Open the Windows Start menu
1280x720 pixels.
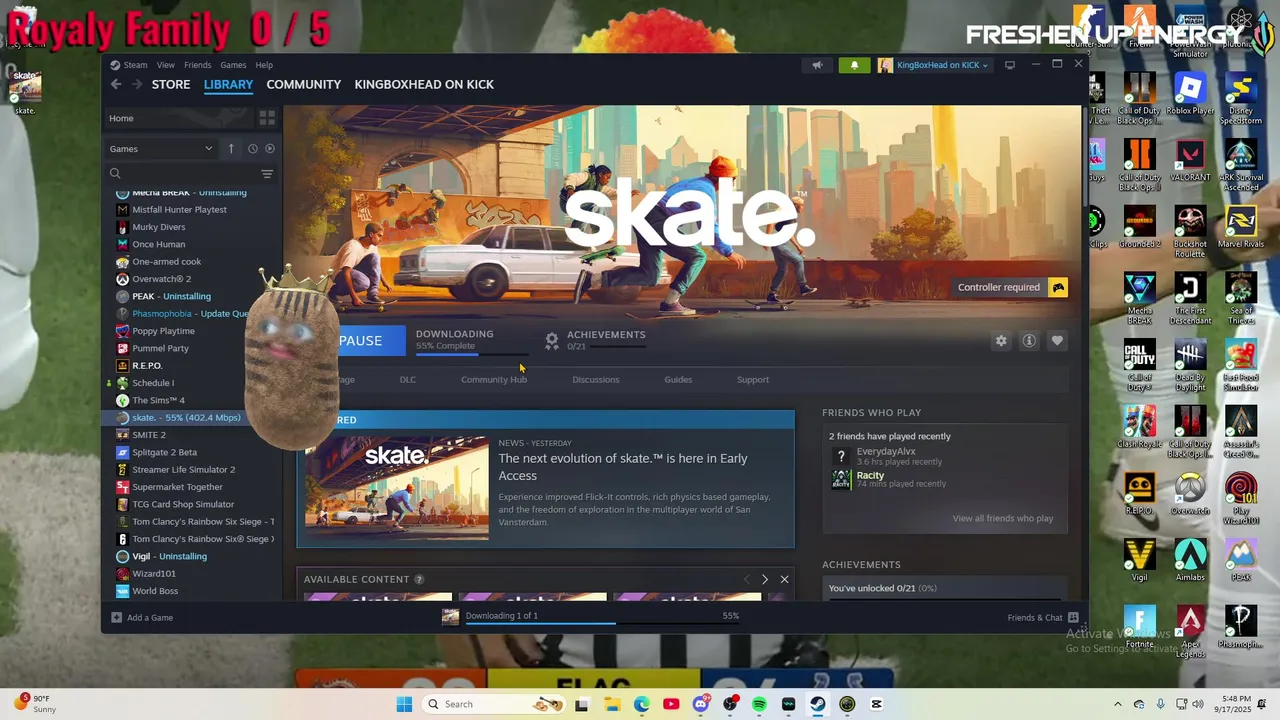coord(404,704)
